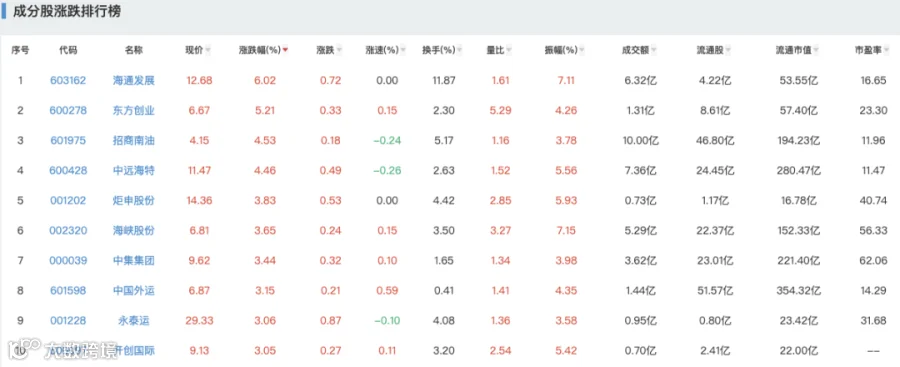Sort by 涨跌幅(%) red arrow icon

tap(285, 51)
